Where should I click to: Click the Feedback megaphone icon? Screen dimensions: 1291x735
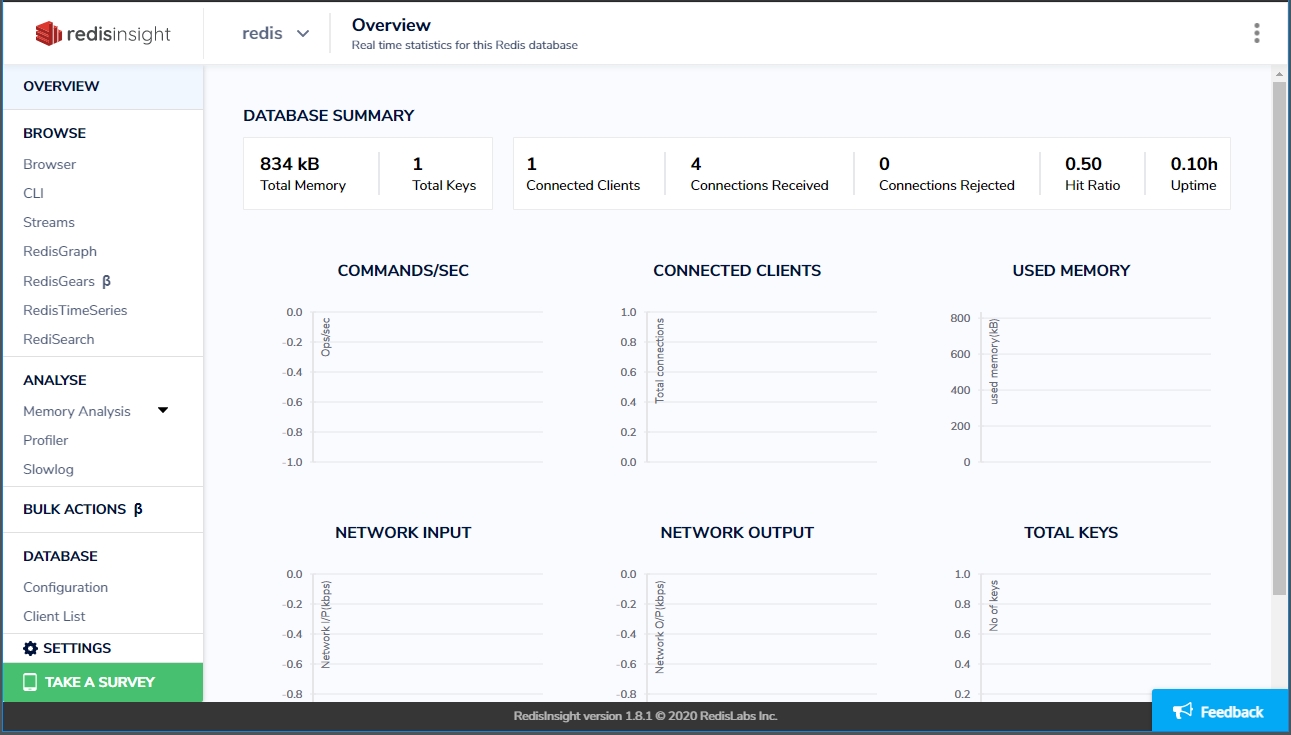coord(1183,712)
